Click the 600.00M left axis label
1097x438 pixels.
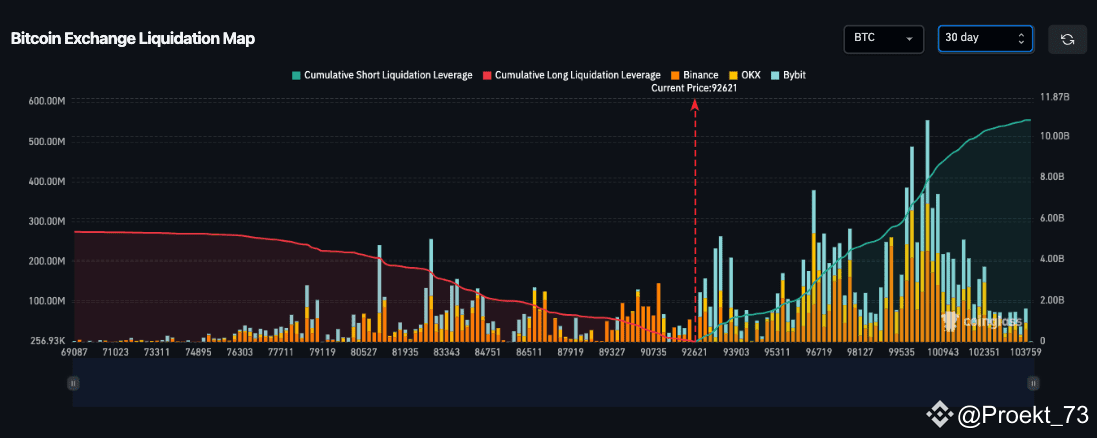click(x=47, y=101)
